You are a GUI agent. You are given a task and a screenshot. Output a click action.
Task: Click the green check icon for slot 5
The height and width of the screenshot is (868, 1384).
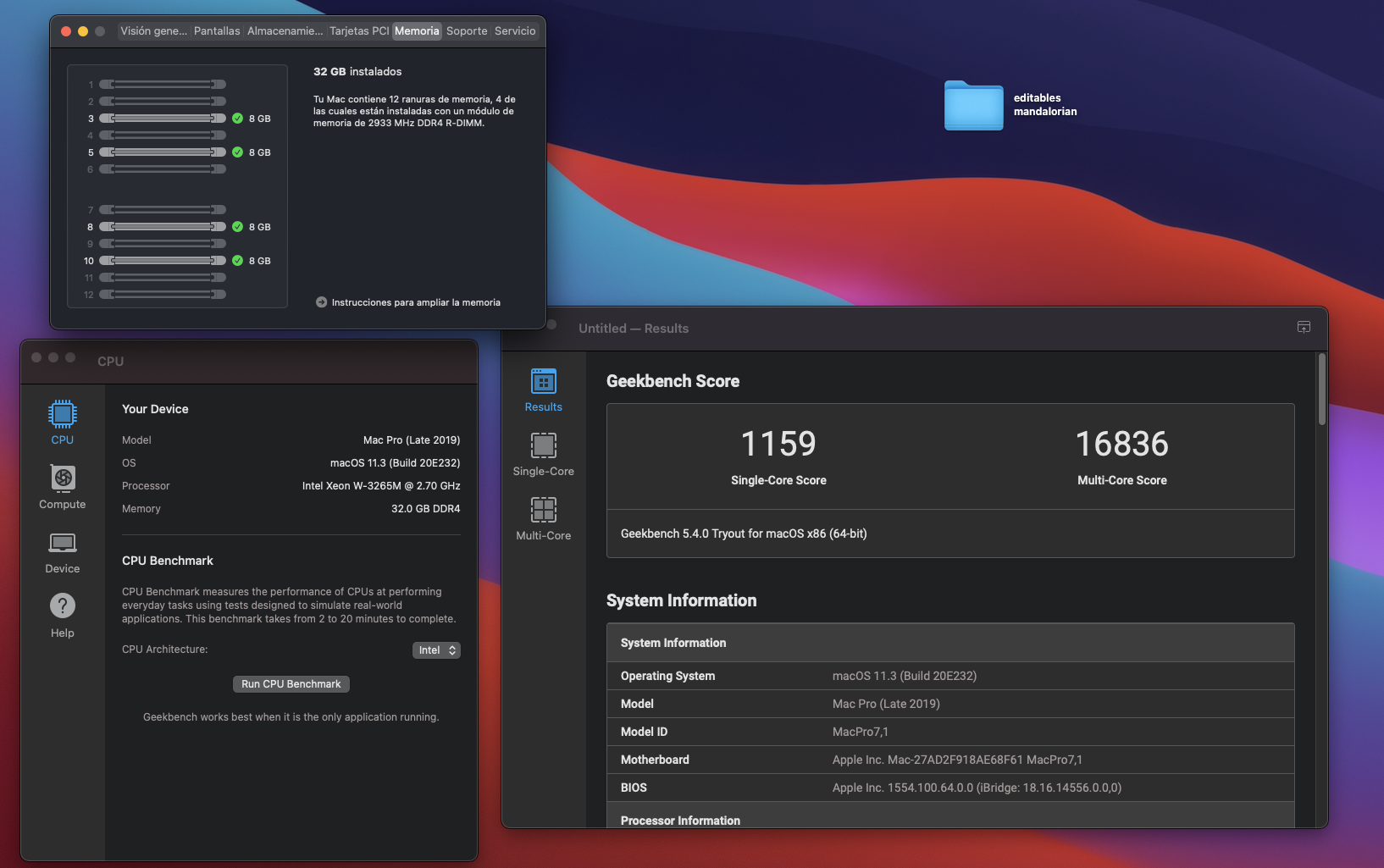[x=238, y=152]
